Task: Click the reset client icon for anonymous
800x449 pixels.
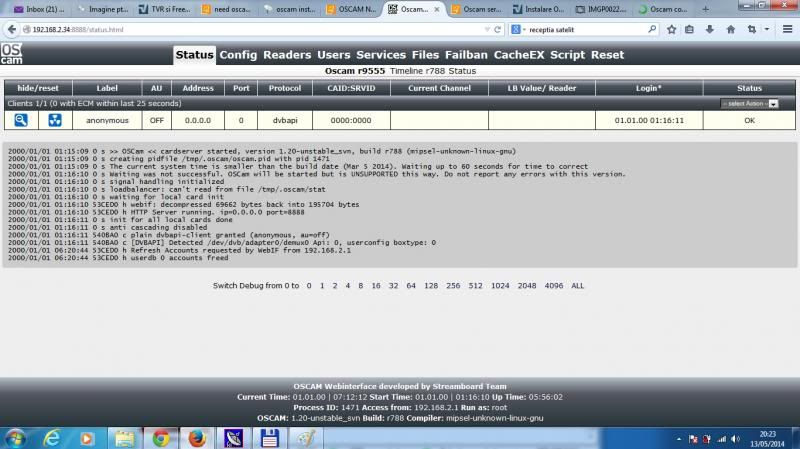Action: coord(55,121)
